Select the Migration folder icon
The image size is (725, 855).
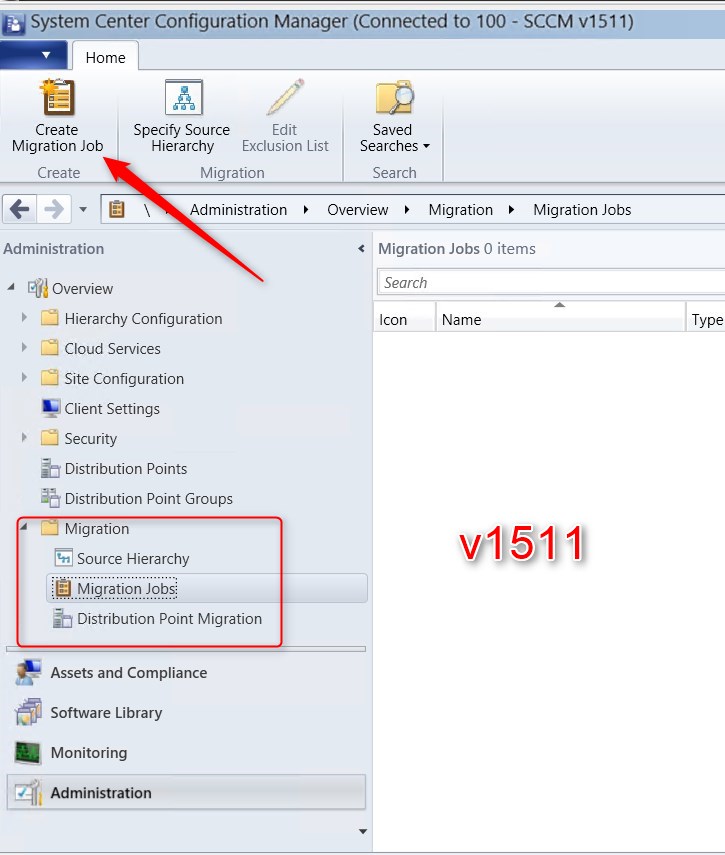pyautogui.click(x=50, y=528)
